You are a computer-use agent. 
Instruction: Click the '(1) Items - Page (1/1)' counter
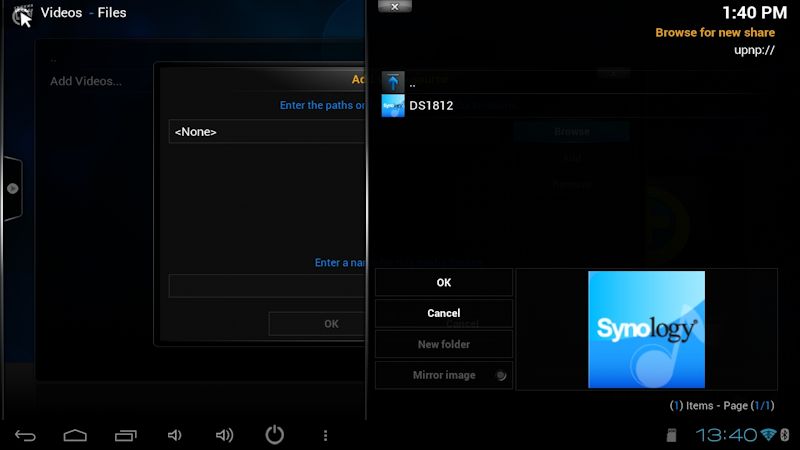pyautogui.click(x=722, y=406)
